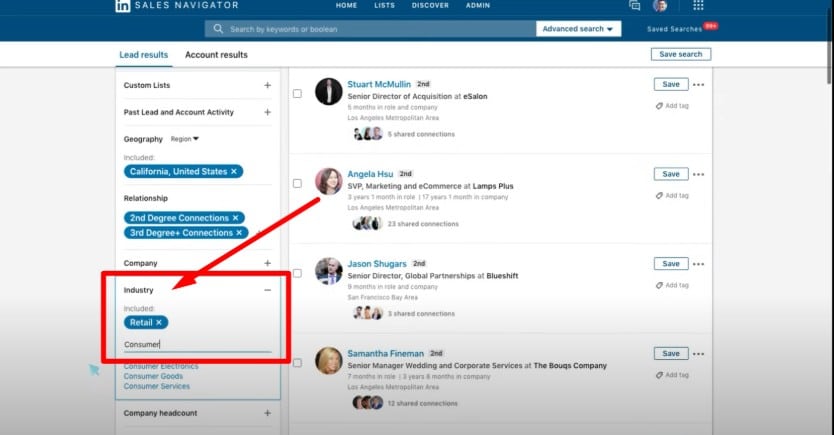Screen dimensions: 834x435
Task: Open Stuart McMullin's profile name
Action: 379,84
